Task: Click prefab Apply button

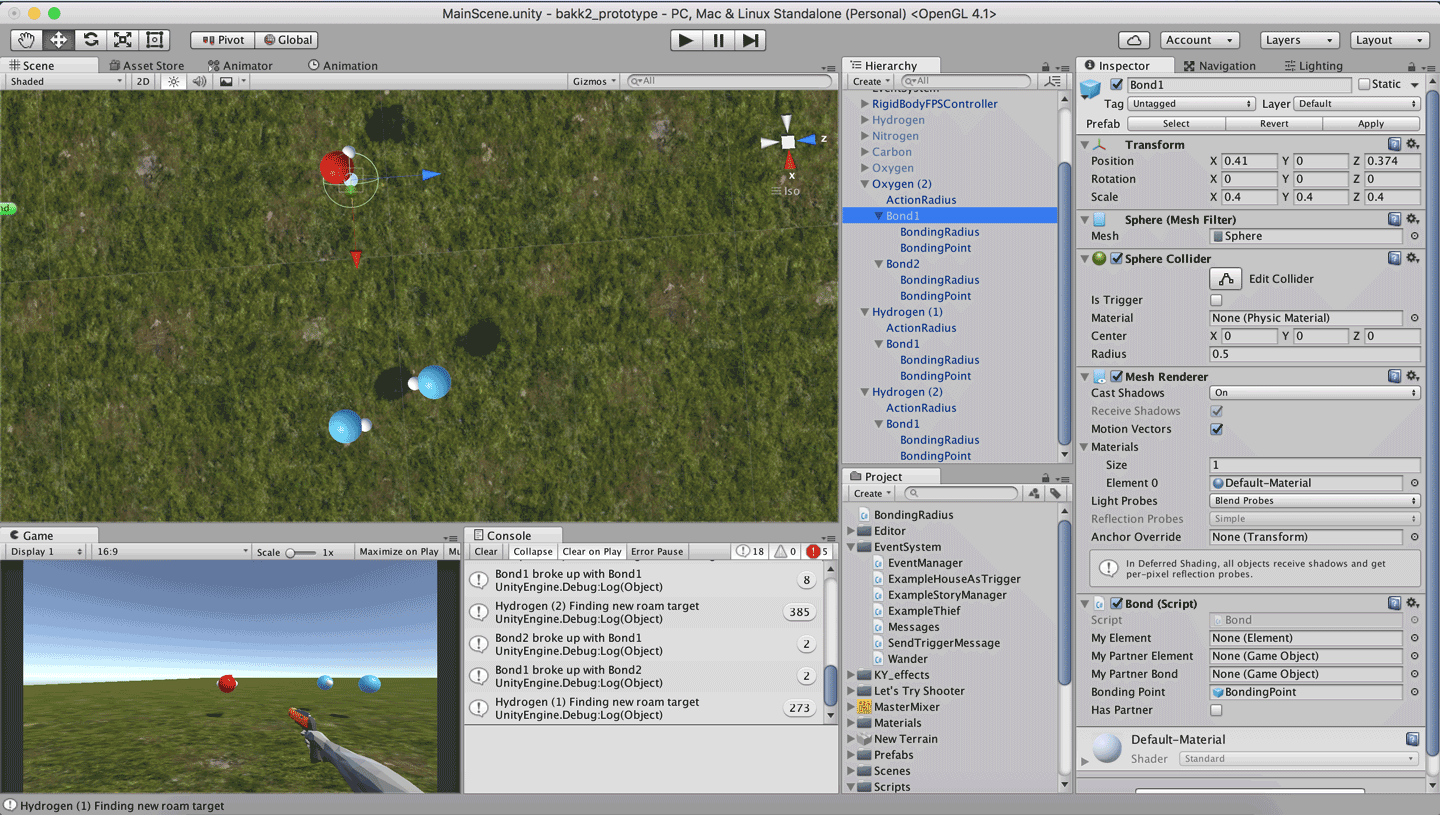Action: (x=1371, y=124)
